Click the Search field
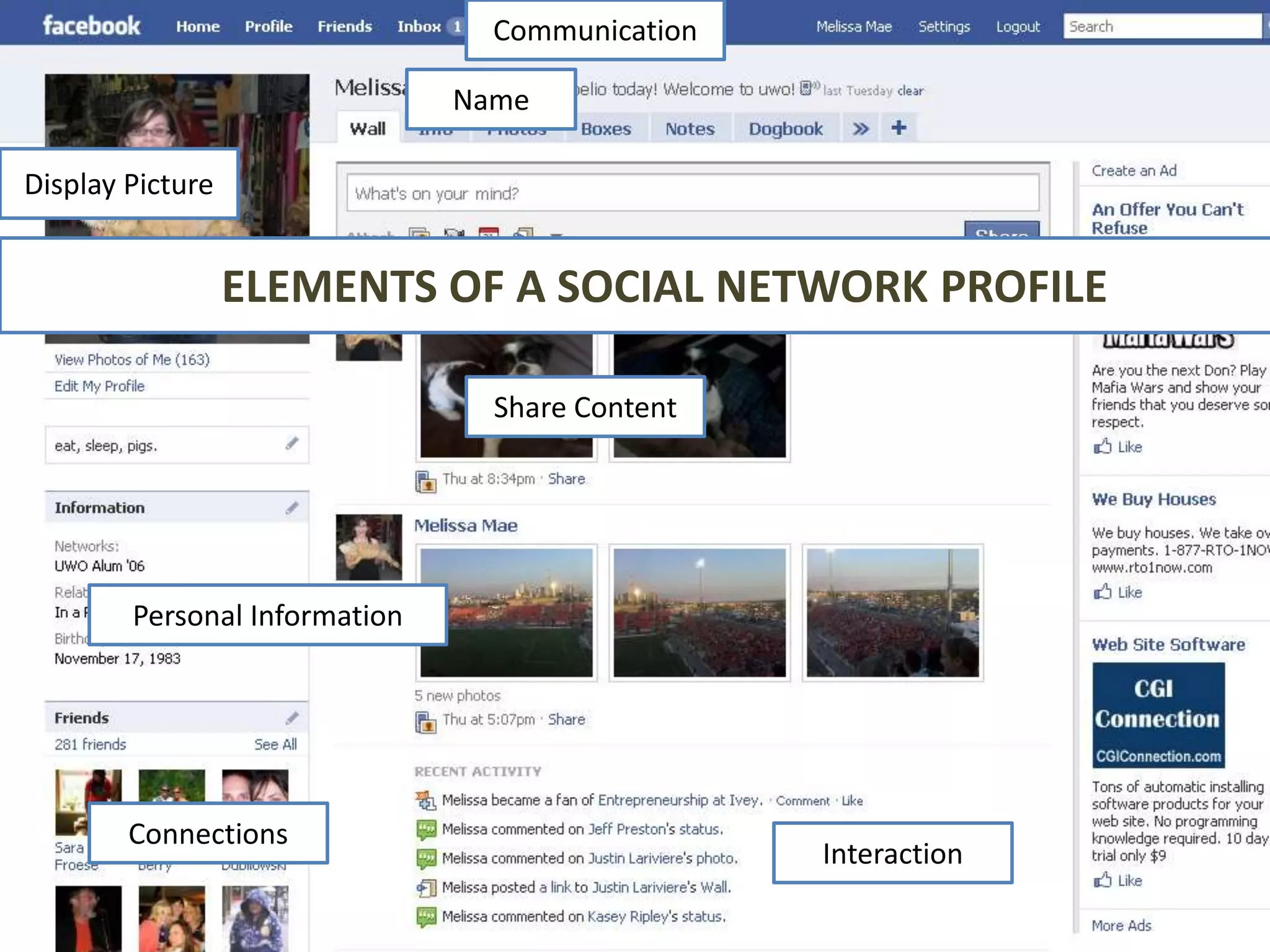Image resolution: width=1270 pixels, height=952 pixels. tap(1162, 27)
